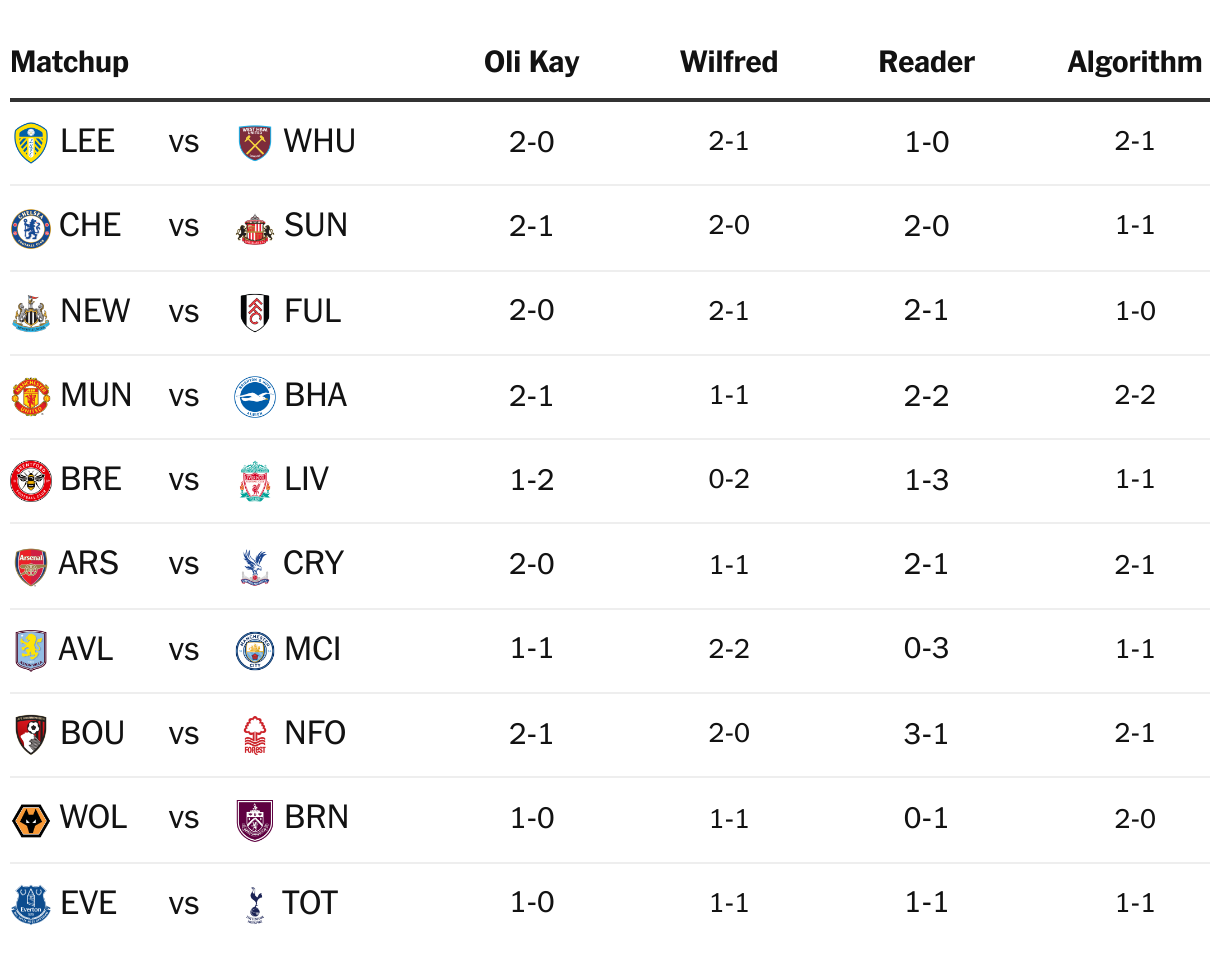The image size is (1220, 956).
Task: Click the Leeds United club crest
Action: point(32,142)
